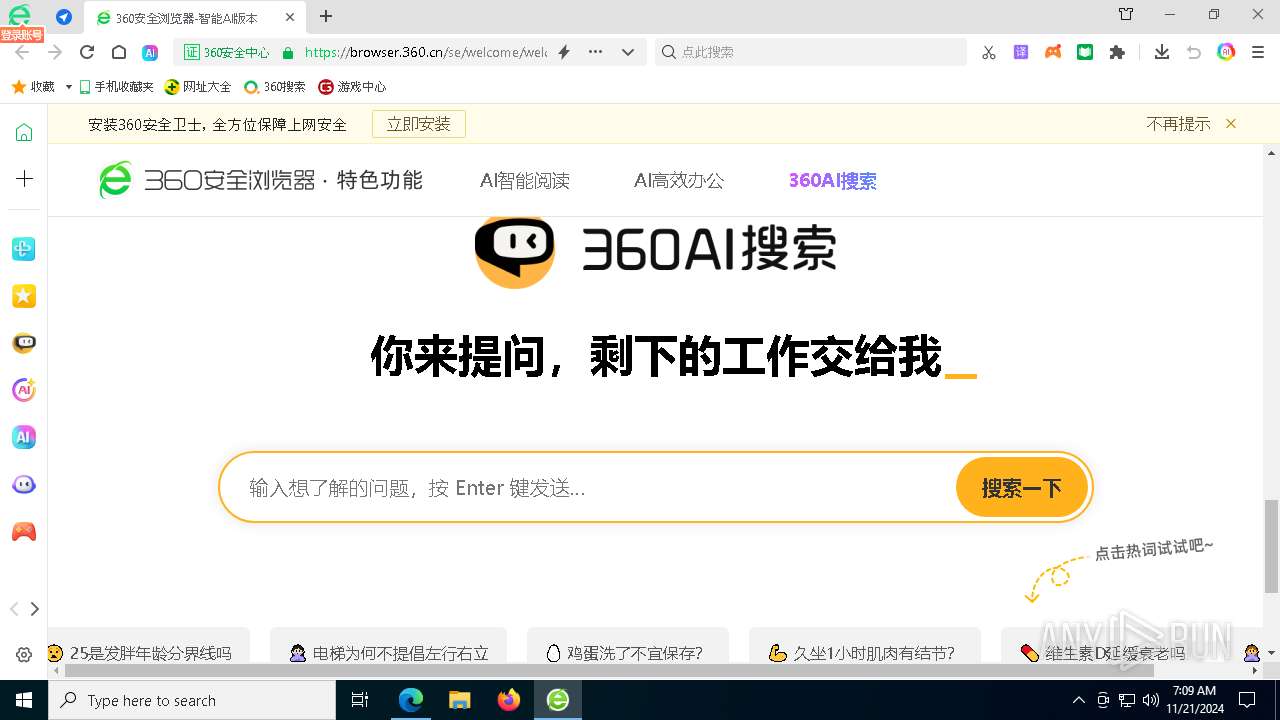Open the purple chatbot face sidebar icon
The width and height of the screenshot is (1280, 720).
pos(24,485)
